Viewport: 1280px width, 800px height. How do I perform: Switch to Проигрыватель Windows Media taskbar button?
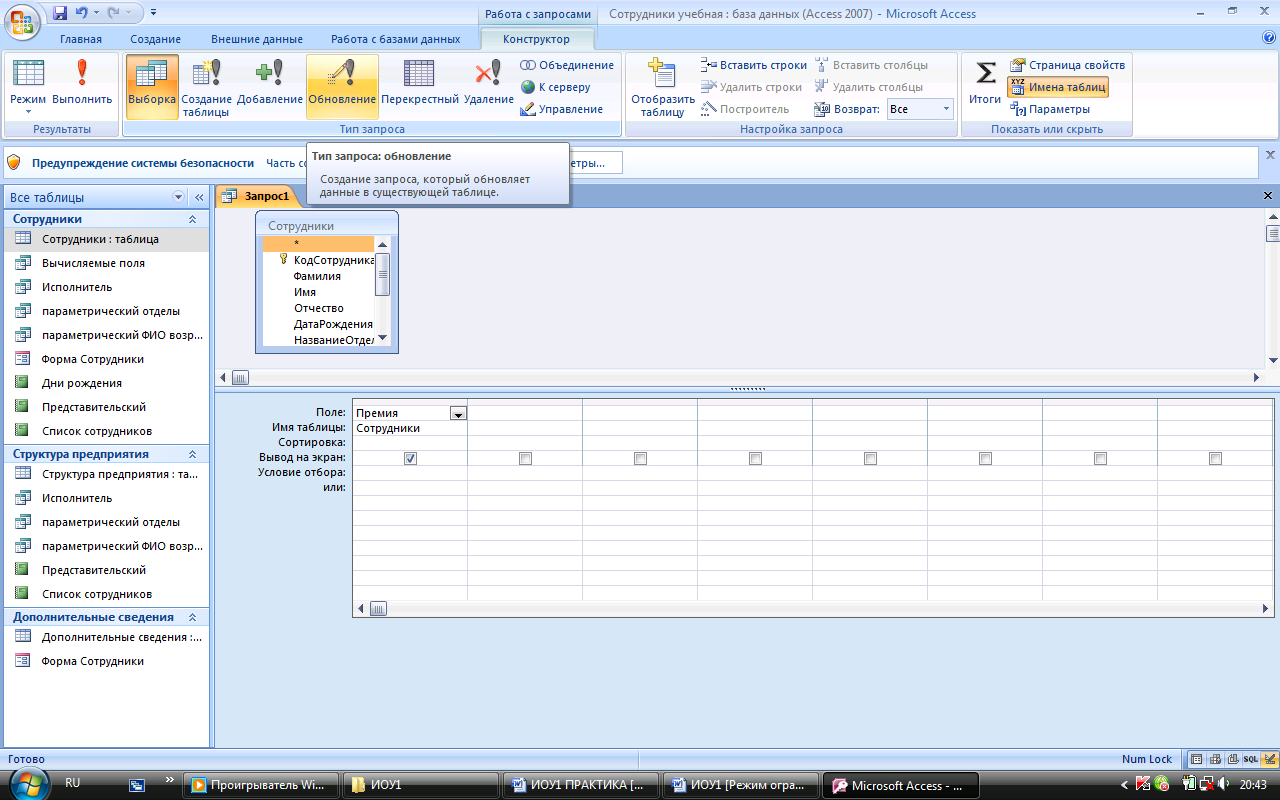coord(262,785)
